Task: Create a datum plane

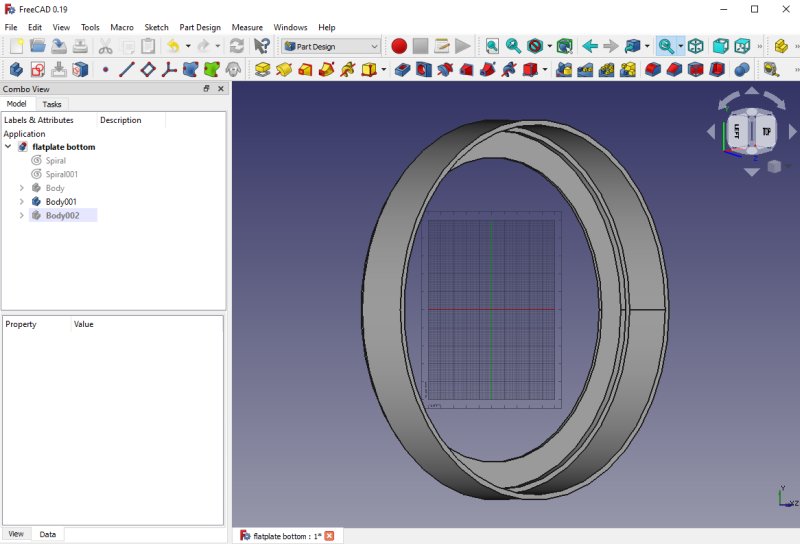Action: 148,69
